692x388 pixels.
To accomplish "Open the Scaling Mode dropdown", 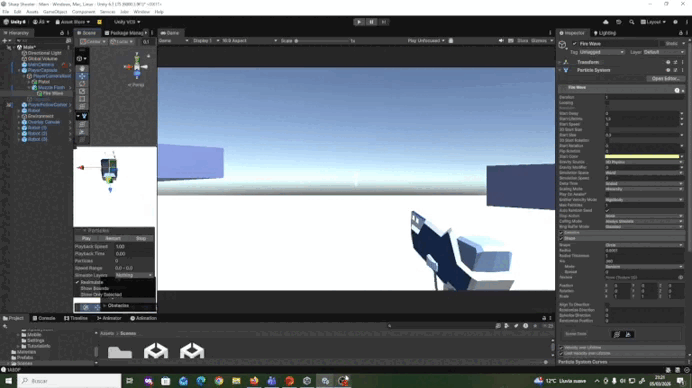I will pyautogui.click(x=644, y=189).
